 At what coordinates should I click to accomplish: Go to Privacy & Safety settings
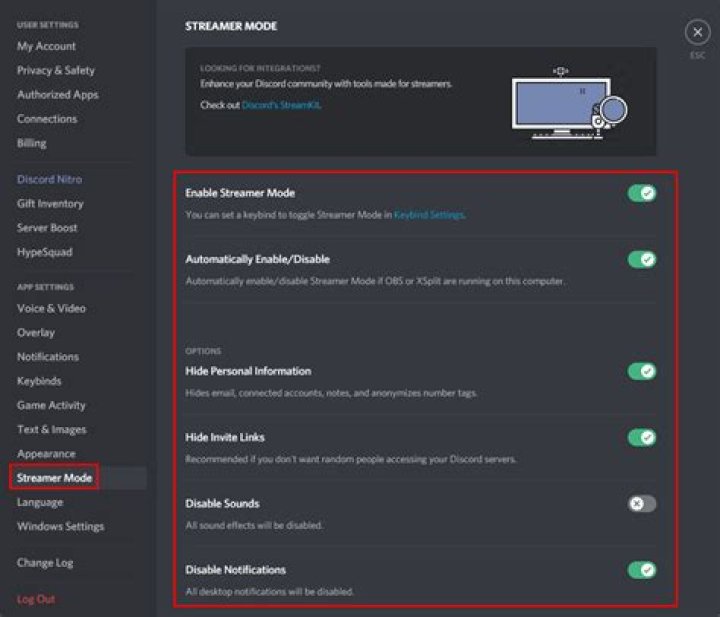[56, 70]
